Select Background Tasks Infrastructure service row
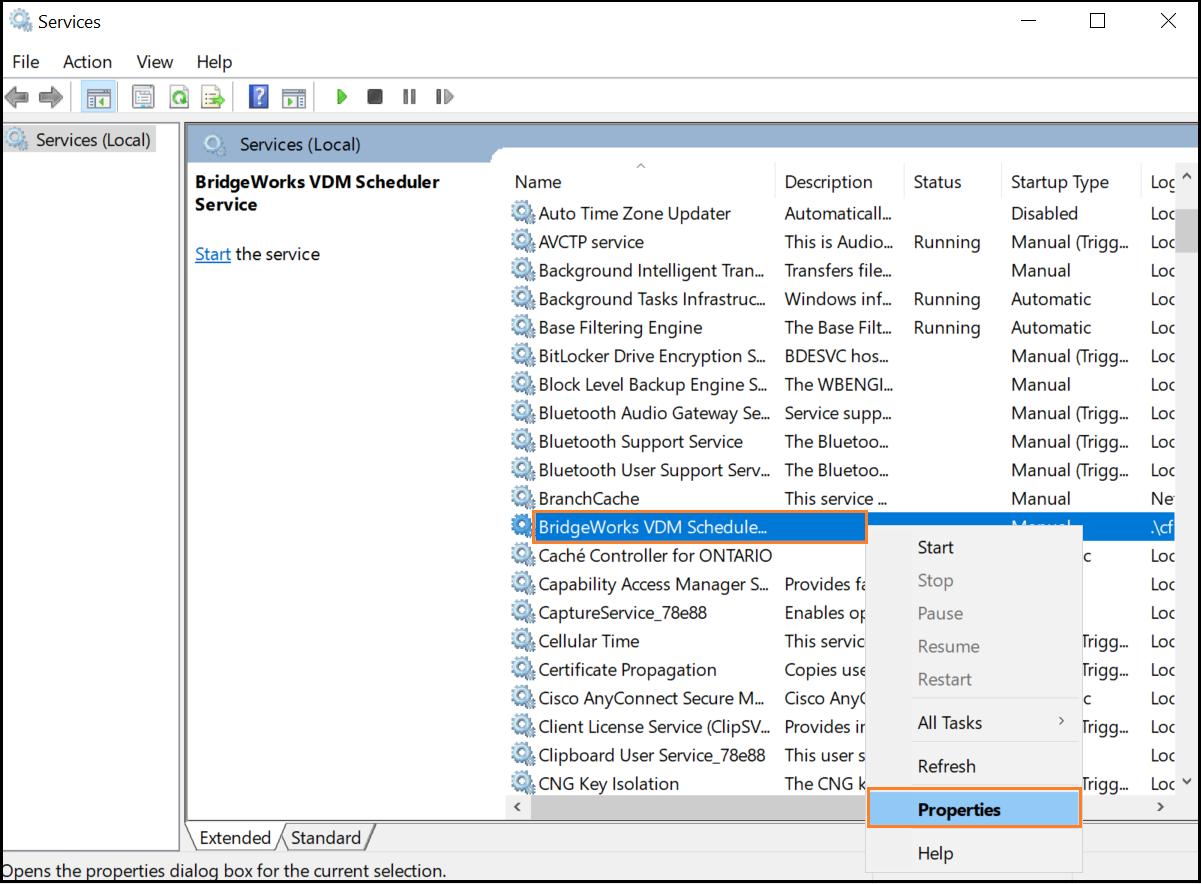This screenshot has width=1201, height=884. (840, 298)
